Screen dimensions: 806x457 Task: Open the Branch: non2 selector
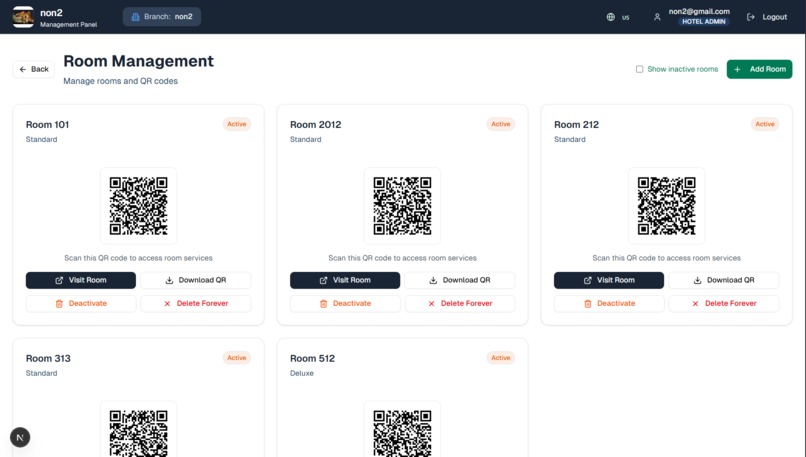pos(162,16)
